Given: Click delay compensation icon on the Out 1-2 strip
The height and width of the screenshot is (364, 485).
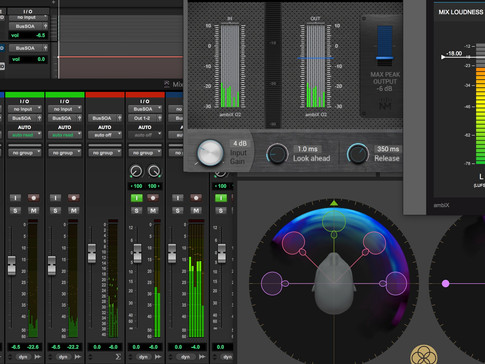Looking at the screenshot, I should pos(158,357).
